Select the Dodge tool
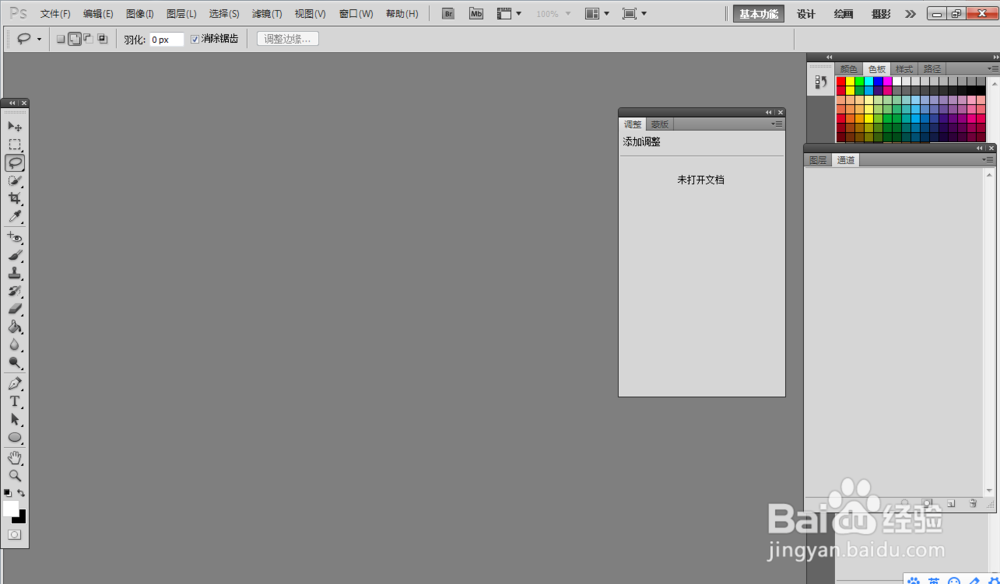 tap(15, 363)
